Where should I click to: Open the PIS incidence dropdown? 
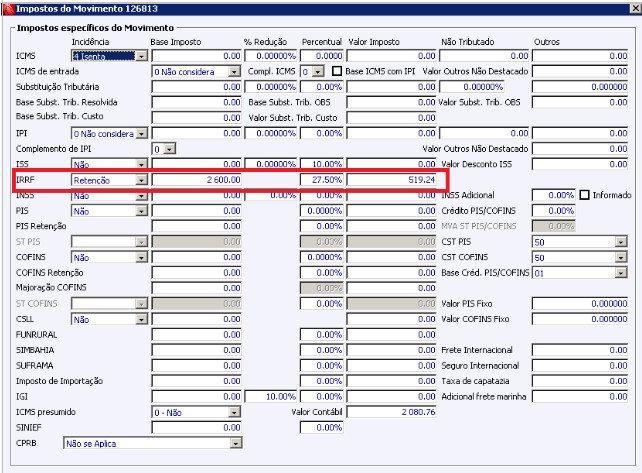(x=142, y=211)
